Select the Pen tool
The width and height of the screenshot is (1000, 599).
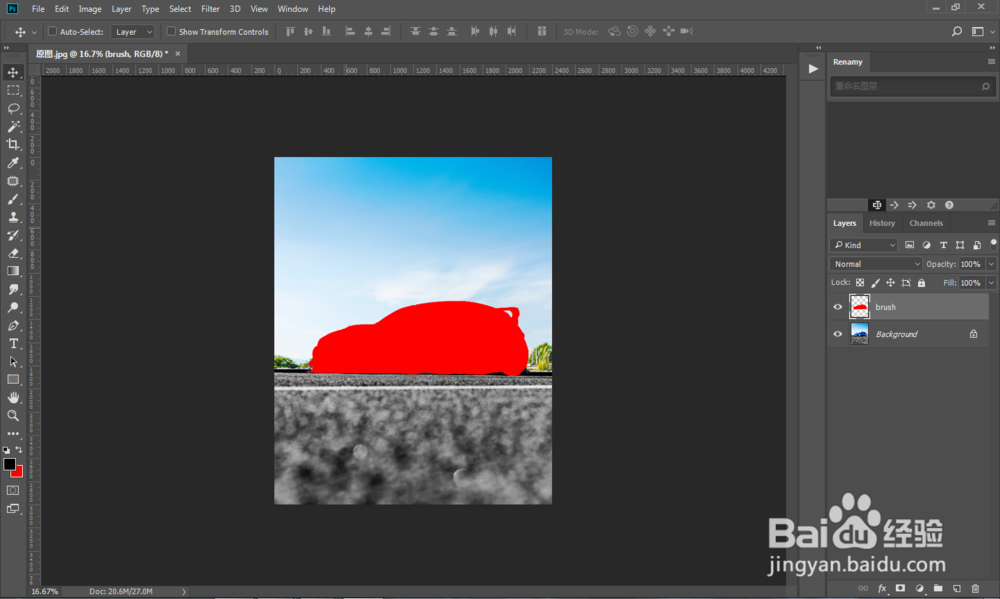[13, 325]
